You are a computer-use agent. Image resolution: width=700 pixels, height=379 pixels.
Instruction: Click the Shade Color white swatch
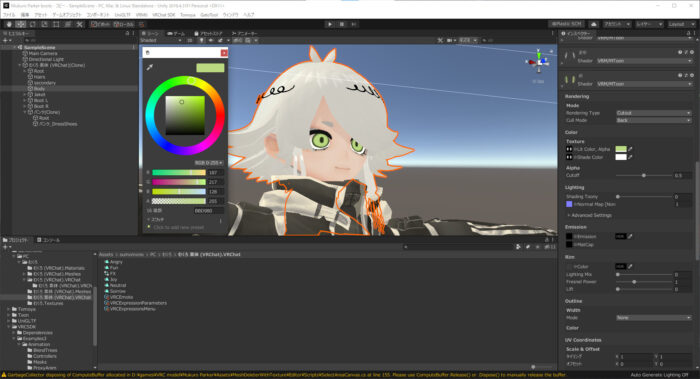click(x=621, y=157)
